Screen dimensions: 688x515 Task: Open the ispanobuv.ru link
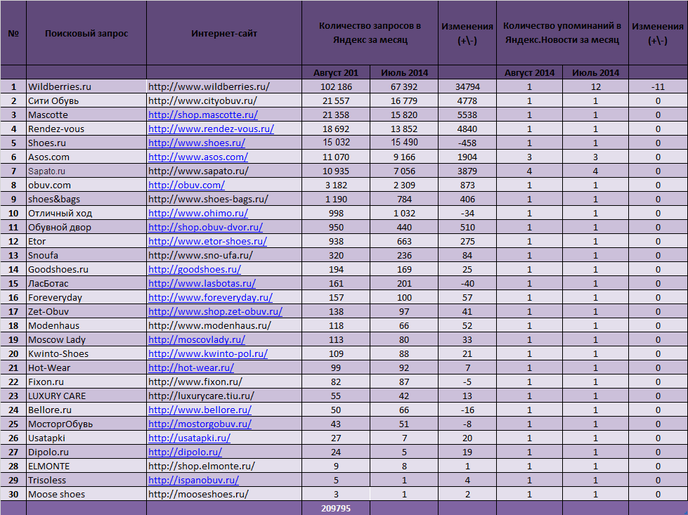[194, 480]
